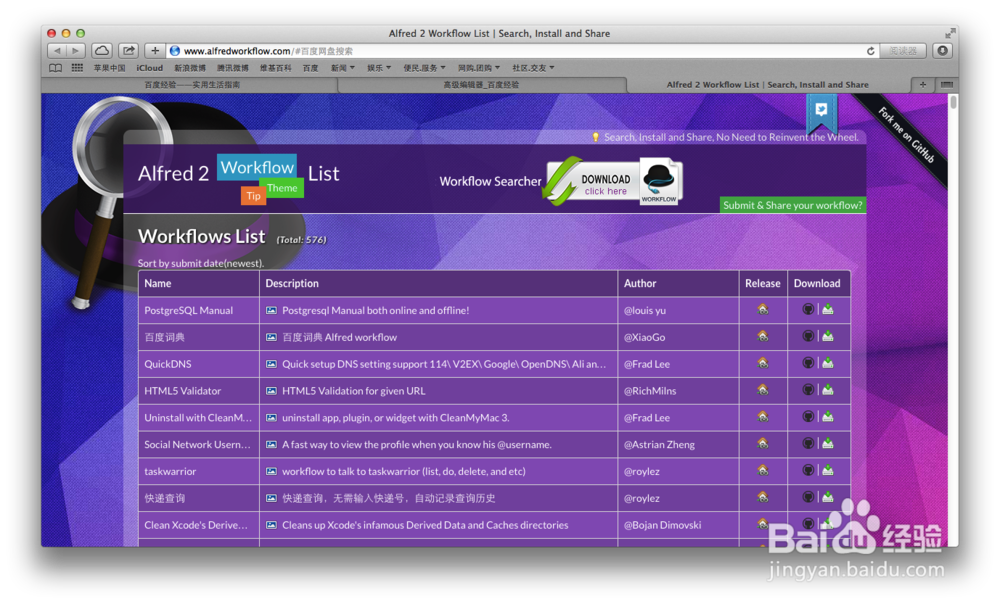This screenshot has width=1000, height=604.
Task: Open Top Sites grid icon
Action: pos(77,68)
